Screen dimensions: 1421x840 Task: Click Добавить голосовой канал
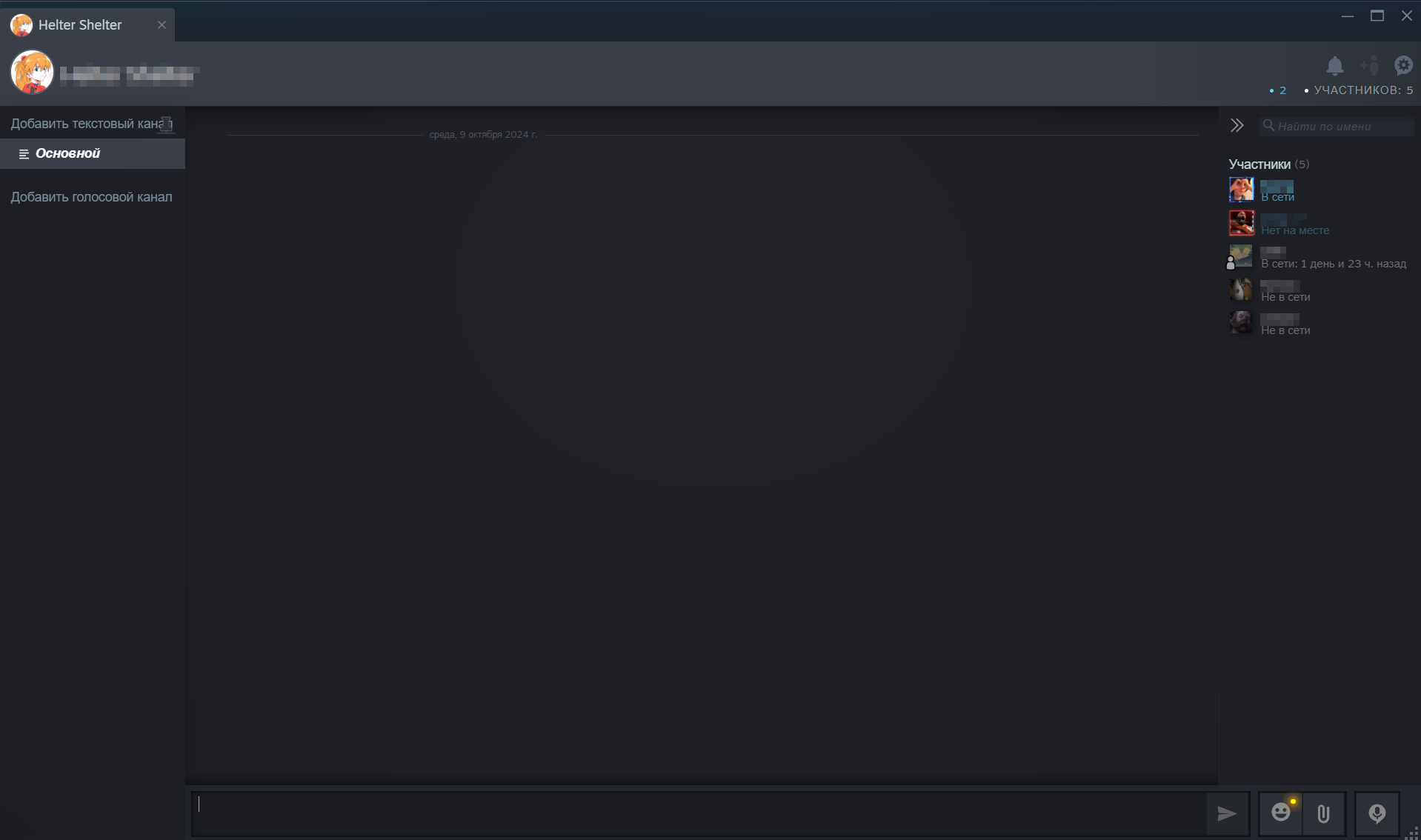point(91,196)
